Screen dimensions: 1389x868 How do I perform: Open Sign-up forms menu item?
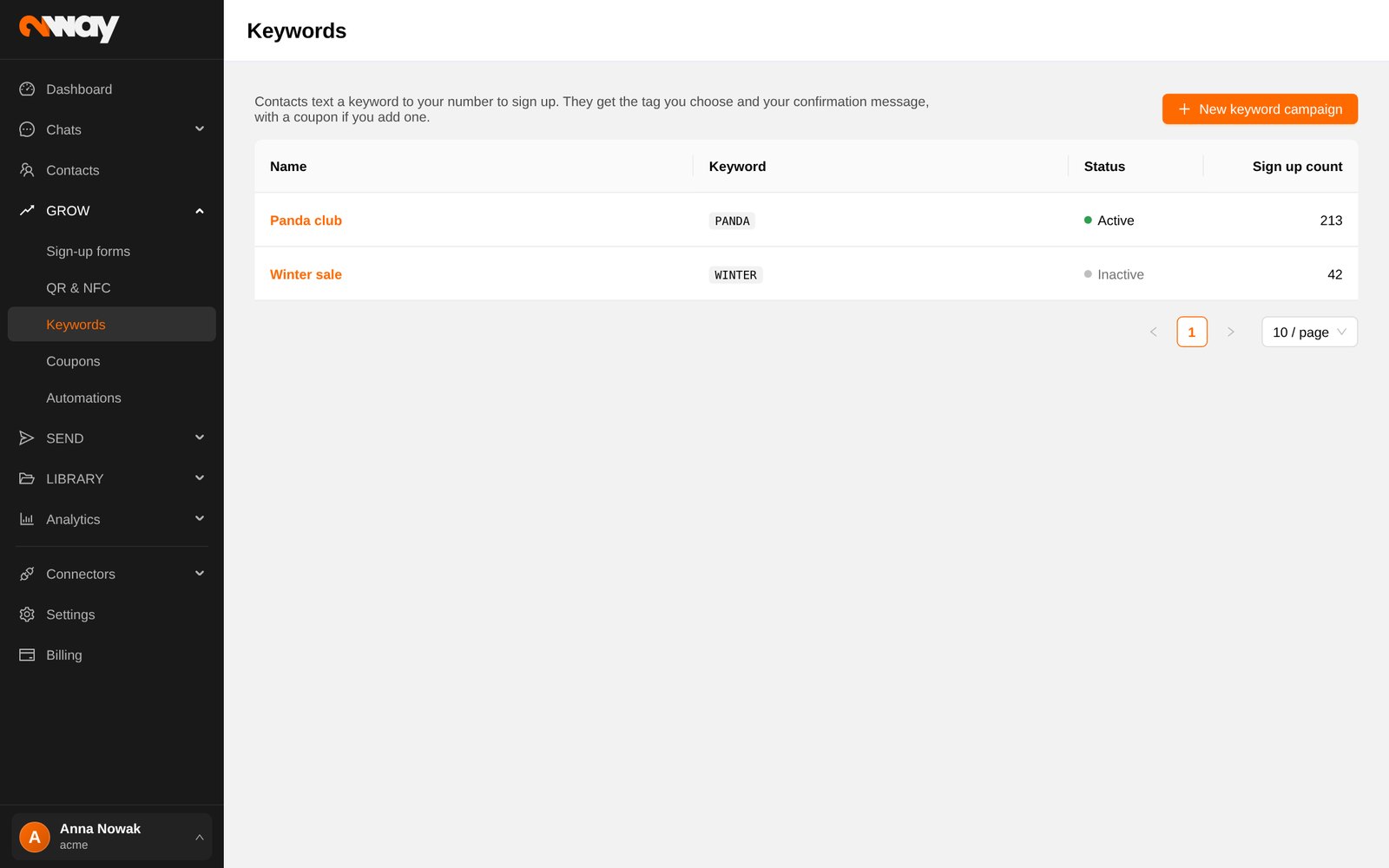pyautogui.click(x=112, y=252)
